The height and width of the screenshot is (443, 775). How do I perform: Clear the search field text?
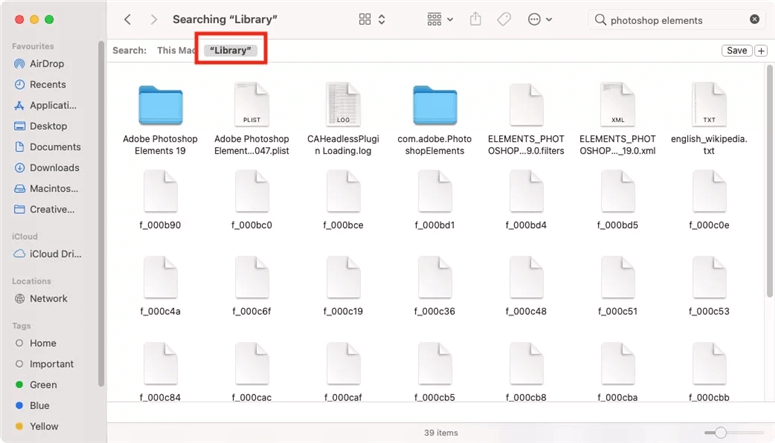(754, 19)
